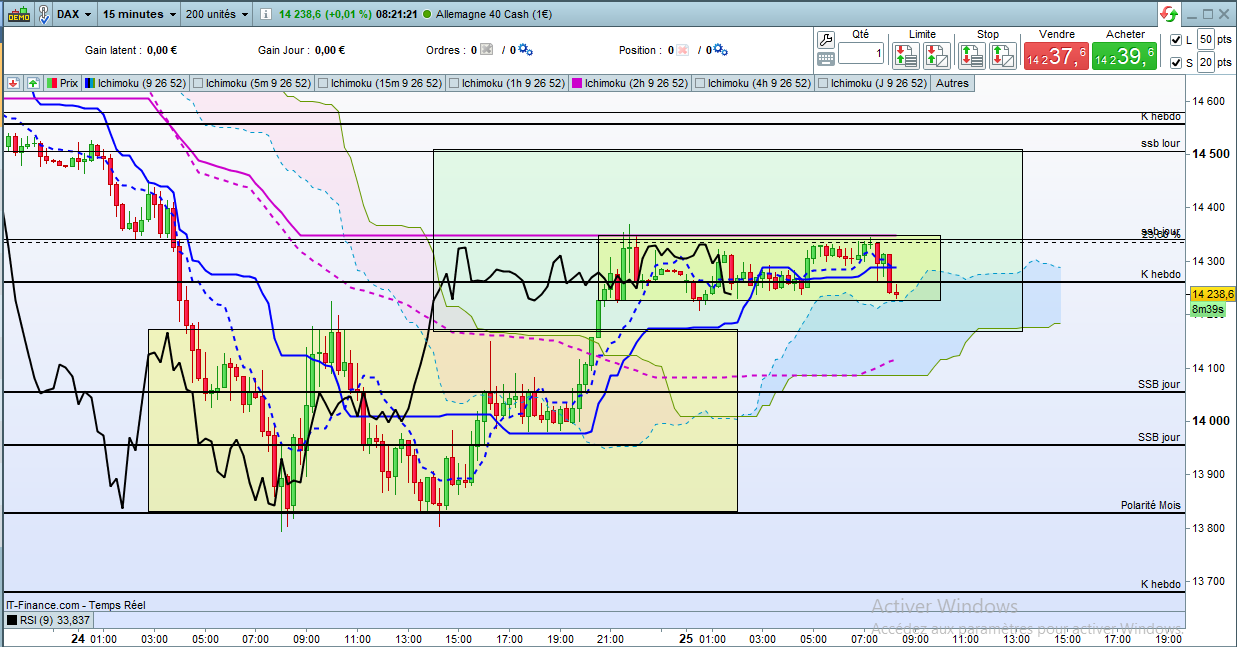Click the ssb lour line label

[x=1160, y=144]
